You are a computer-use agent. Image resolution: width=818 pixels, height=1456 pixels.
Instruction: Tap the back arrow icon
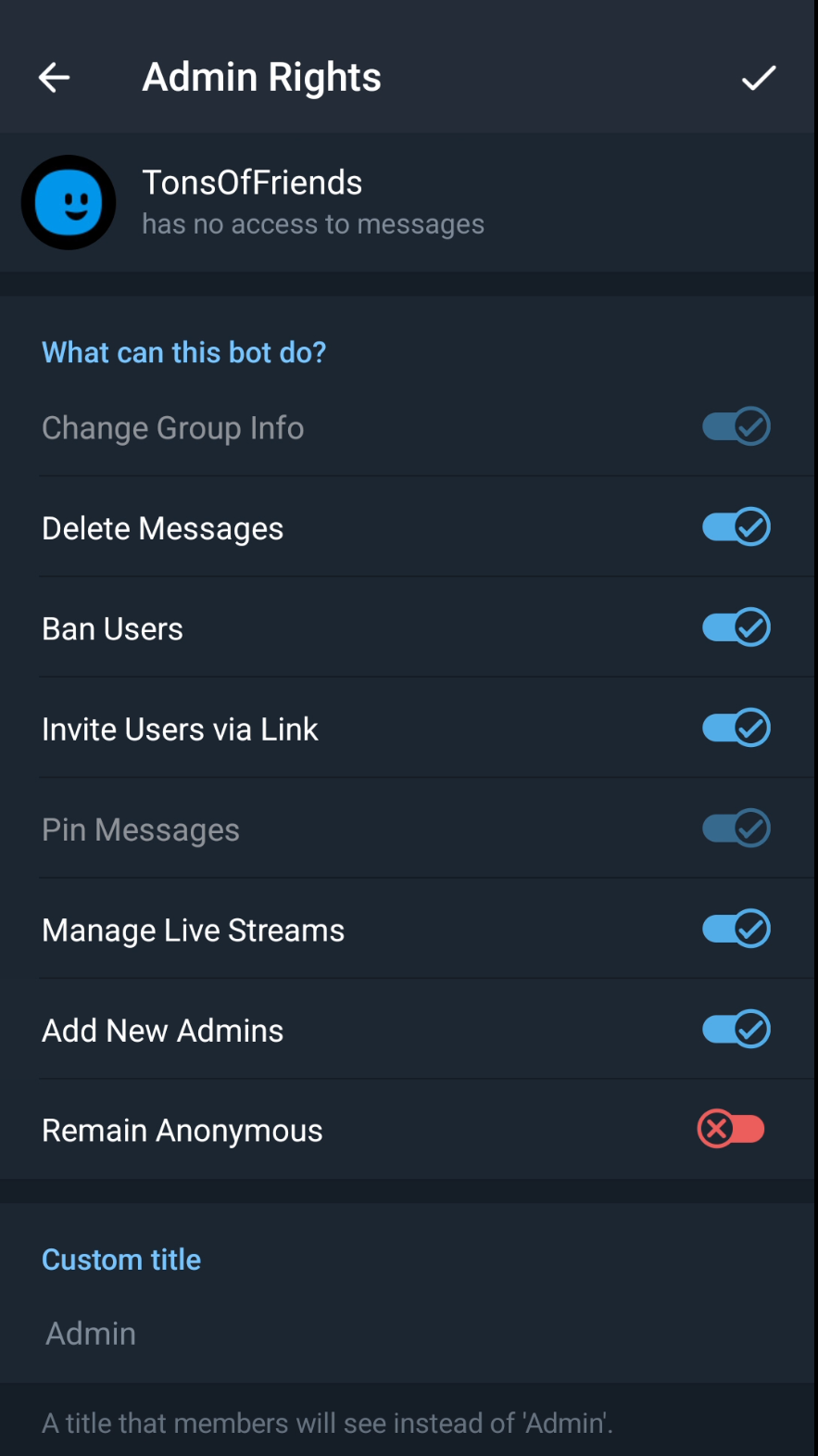click(55, 78)
